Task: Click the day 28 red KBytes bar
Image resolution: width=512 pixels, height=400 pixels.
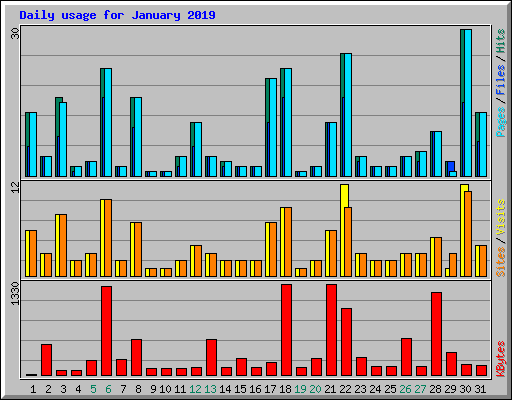Action: pyautogui.click(x=436, y=334)
